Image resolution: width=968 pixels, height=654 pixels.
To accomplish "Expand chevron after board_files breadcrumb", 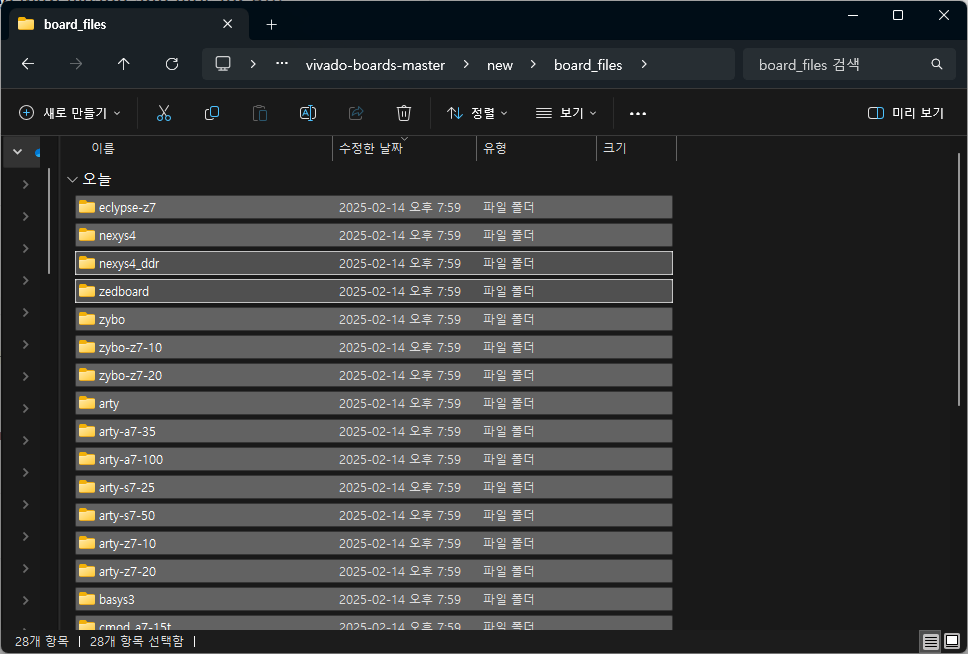I will pyautogui.click(x=644, y=64).
